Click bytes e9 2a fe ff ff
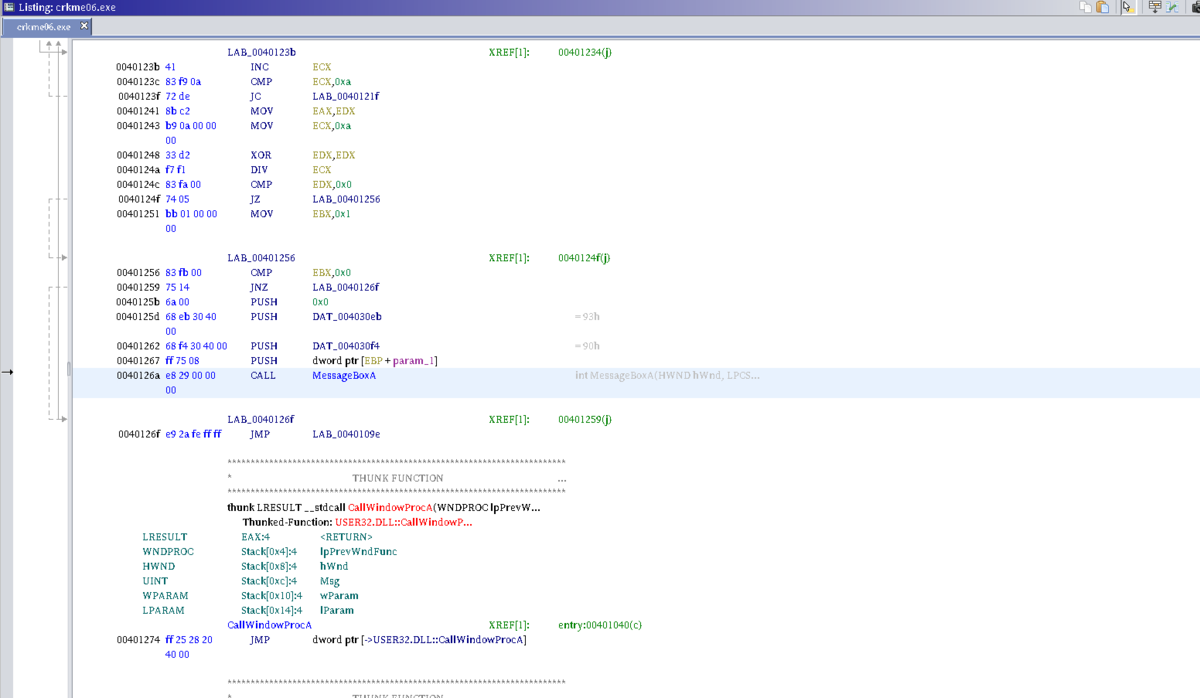Viewport: 1200px width, 698px height. [x=193, y=434]
